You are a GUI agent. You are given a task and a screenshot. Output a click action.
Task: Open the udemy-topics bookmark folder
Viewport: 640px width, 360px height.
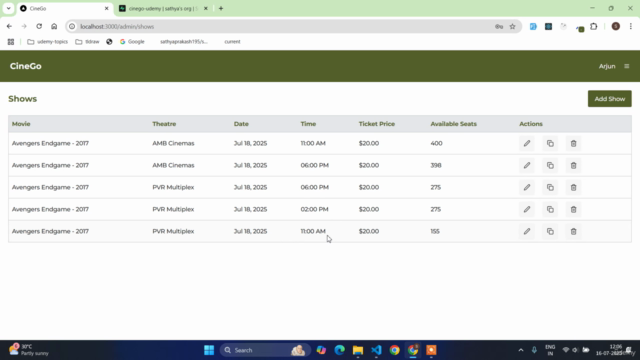[47, 42]
